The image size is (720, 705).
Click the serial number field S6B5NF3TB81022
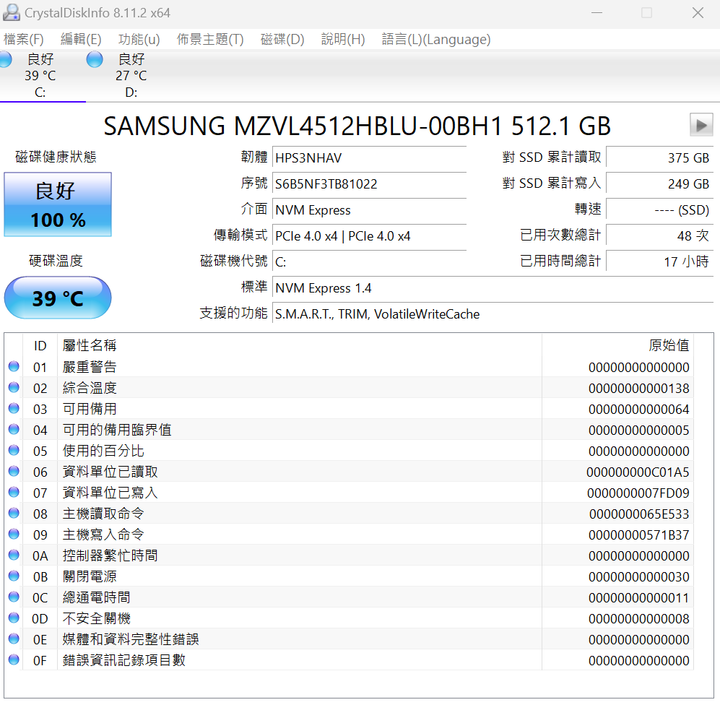[370, 184]
